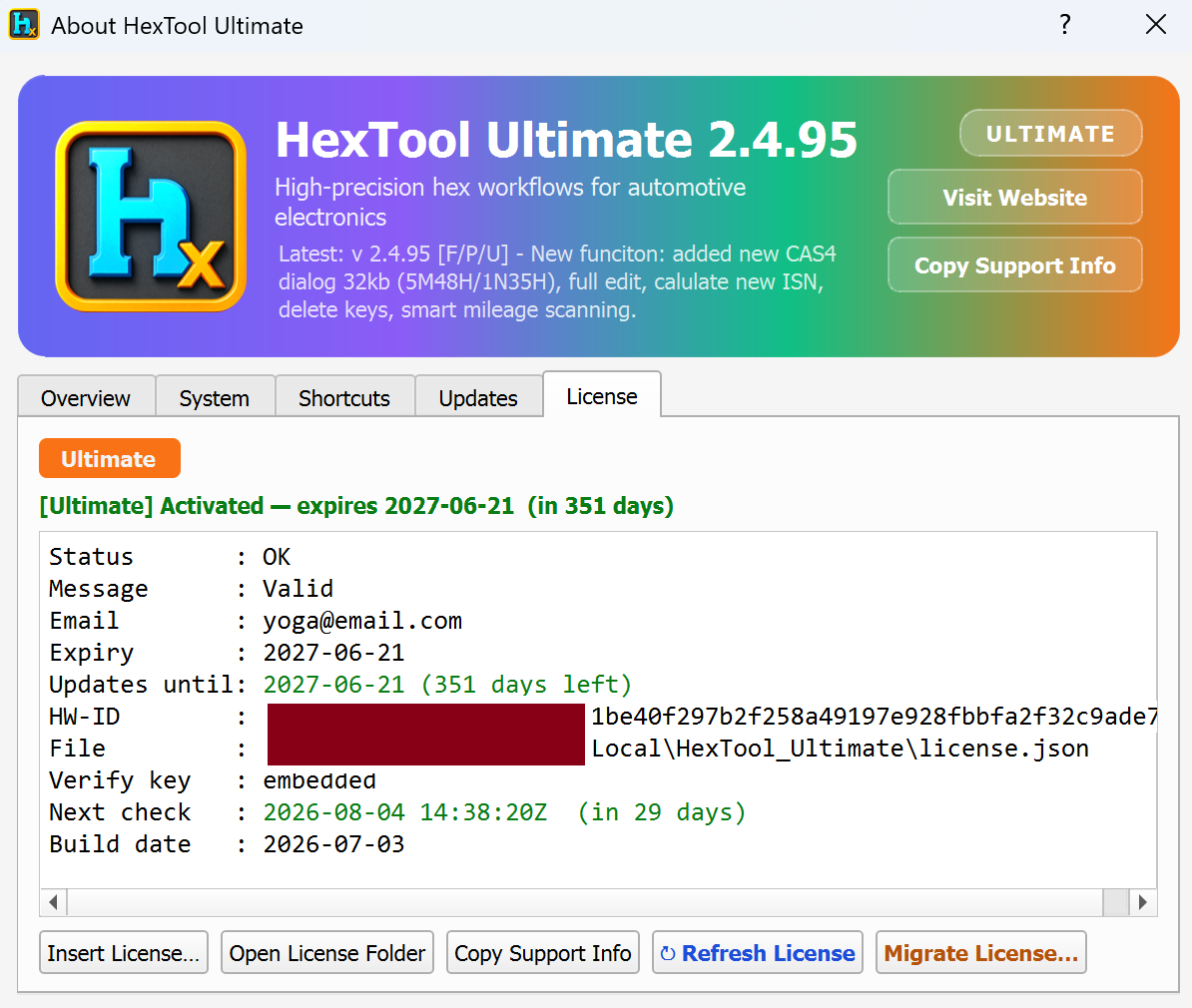Image resolution: width=1192 pixels, height=1008 pixels.
Task: Click the Status value OK
Action: coord(277,557)
